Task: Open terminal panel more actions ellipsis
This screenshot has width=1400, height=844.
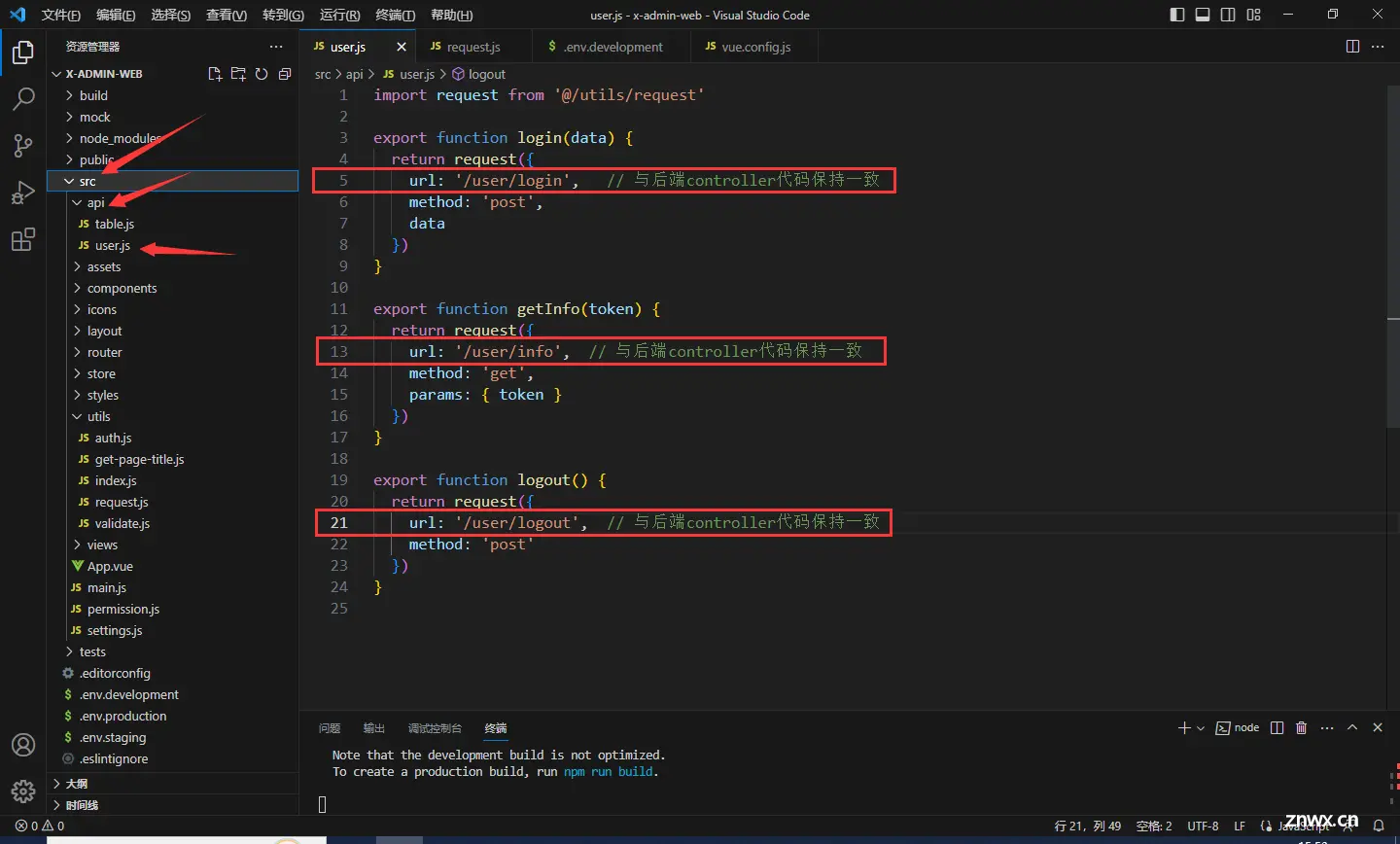Action: [1327, 727]
